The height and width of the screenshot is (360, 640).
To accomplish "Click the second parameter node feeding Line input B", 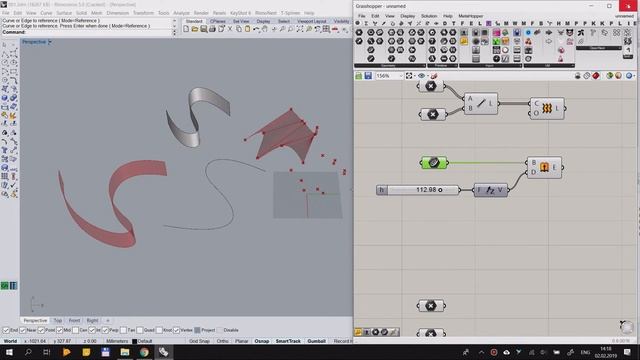I will coord(433,114).
